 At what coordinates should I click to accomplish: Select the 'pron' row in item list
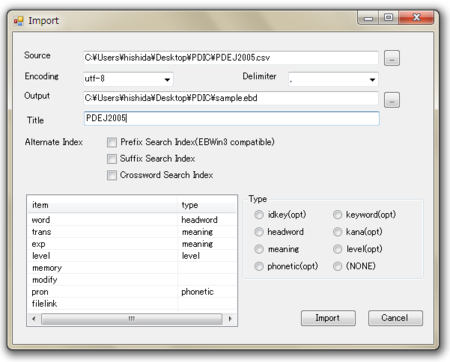[132, 292]
